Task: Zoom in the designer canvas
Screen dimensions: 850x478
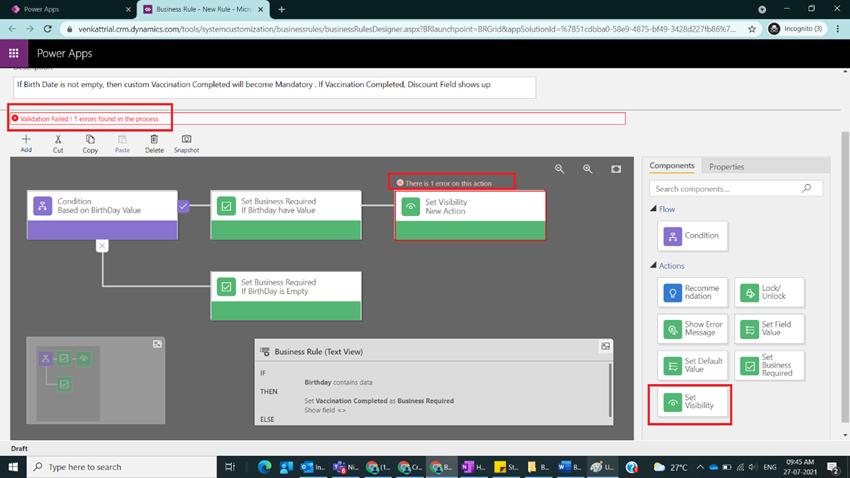Action: tap(588, 169)
